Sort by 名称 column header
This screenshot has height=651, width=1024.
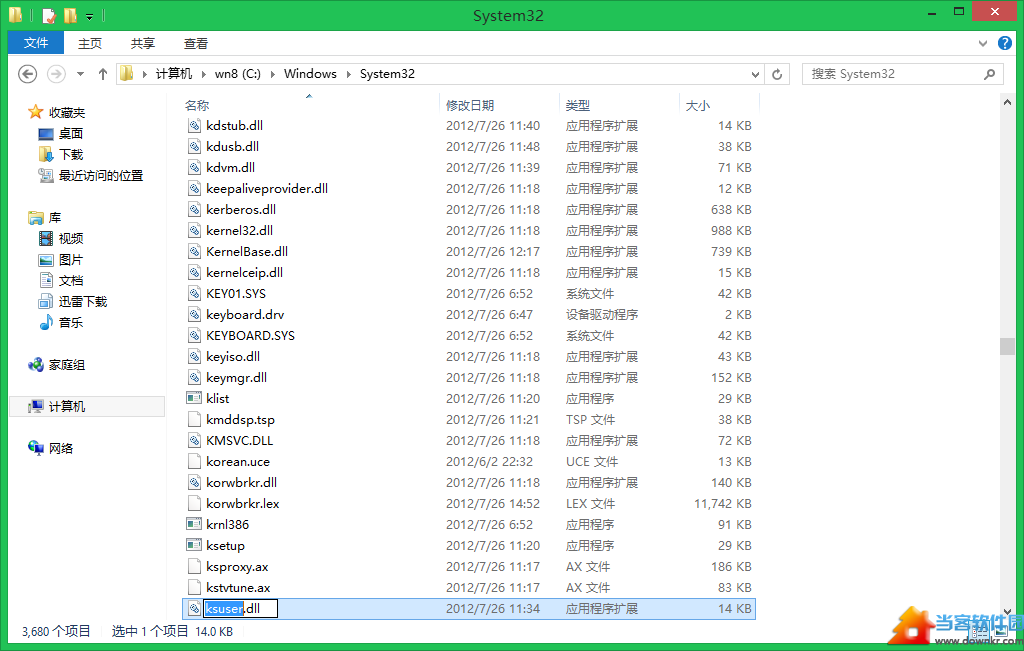point(197,105)
